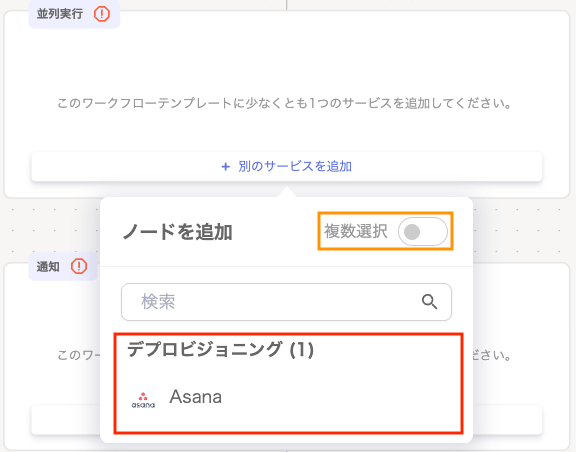The width and height of the screenshot is (576, 452).
Task: Click the このワークフローテンプレートに少なくとも1つのサービスを追加してください message
Action: click(x=284, y=103)
